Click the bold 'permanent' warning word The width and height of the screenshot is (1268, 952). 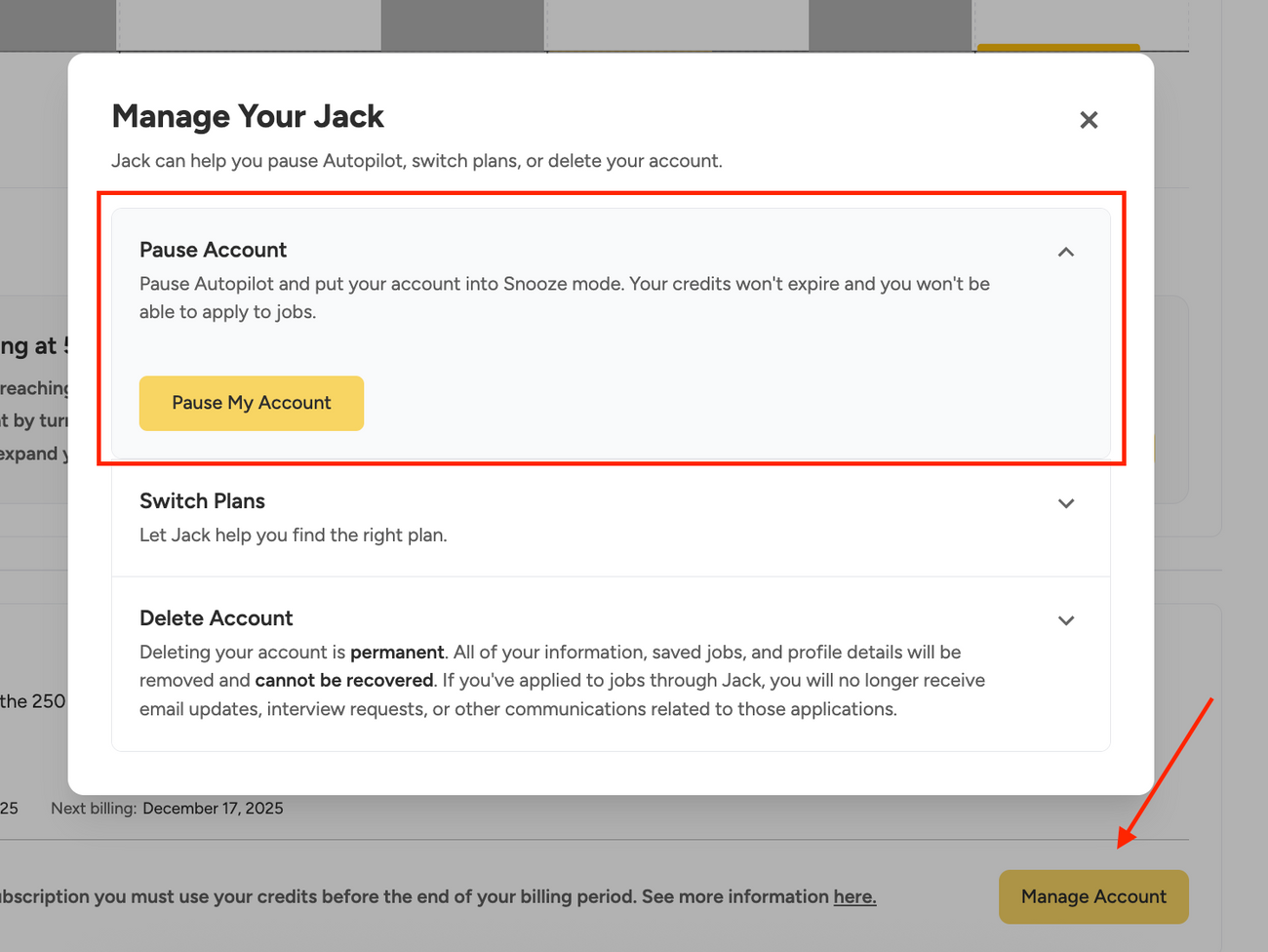(x=397, y=653)
